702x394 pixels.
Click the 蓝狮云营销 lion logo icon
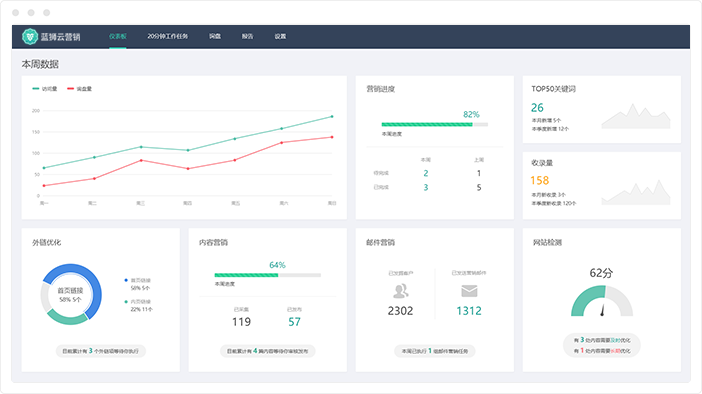[30, 37]
